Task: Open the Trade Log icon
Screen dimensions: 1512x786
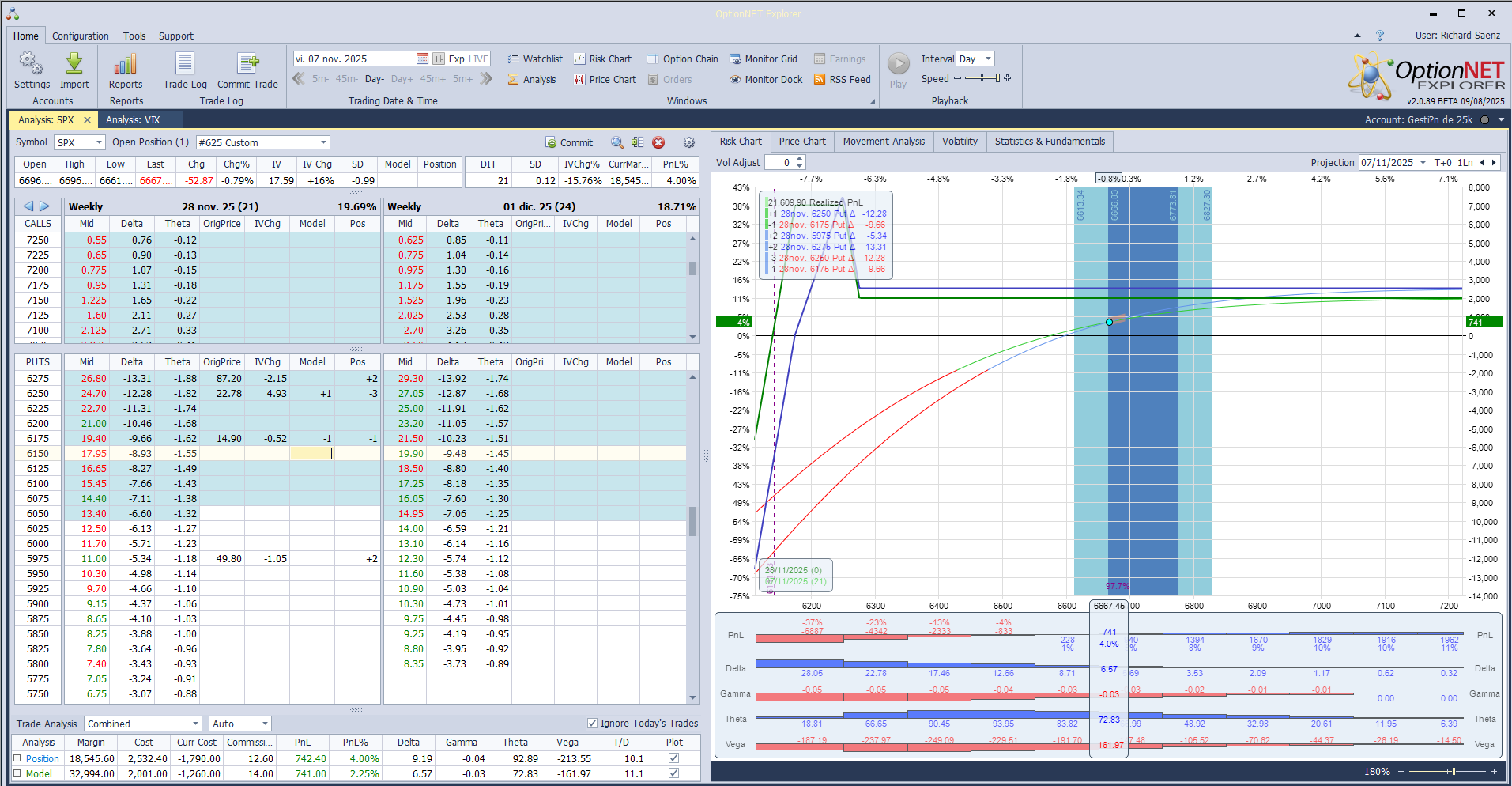Action: [185, 64]
